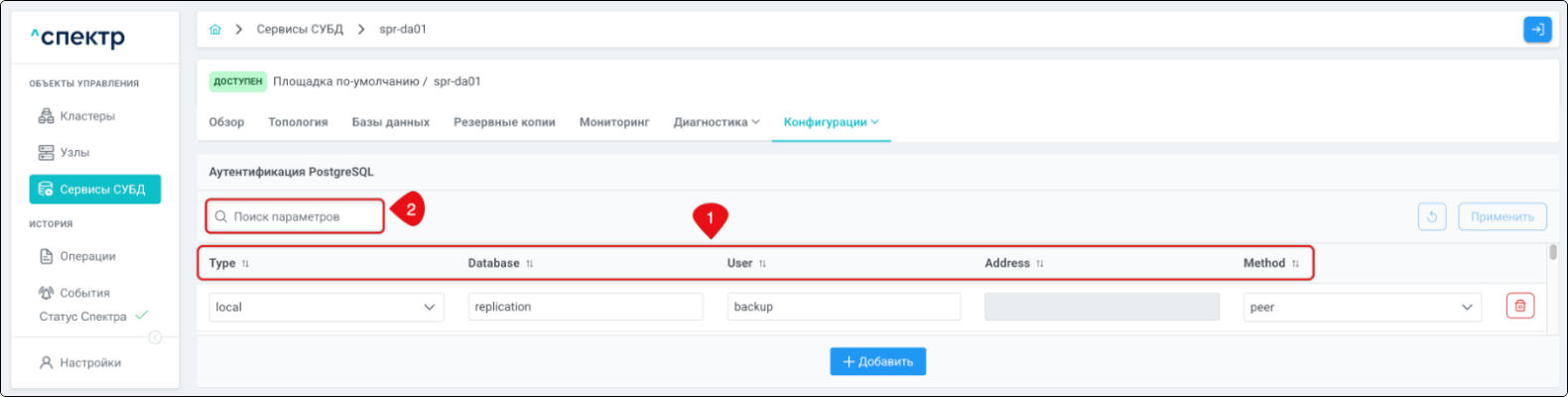Viewport: 1568px width, 397px height.
Task: Click the Database field containing replication
Action: [x=585, y=307]
